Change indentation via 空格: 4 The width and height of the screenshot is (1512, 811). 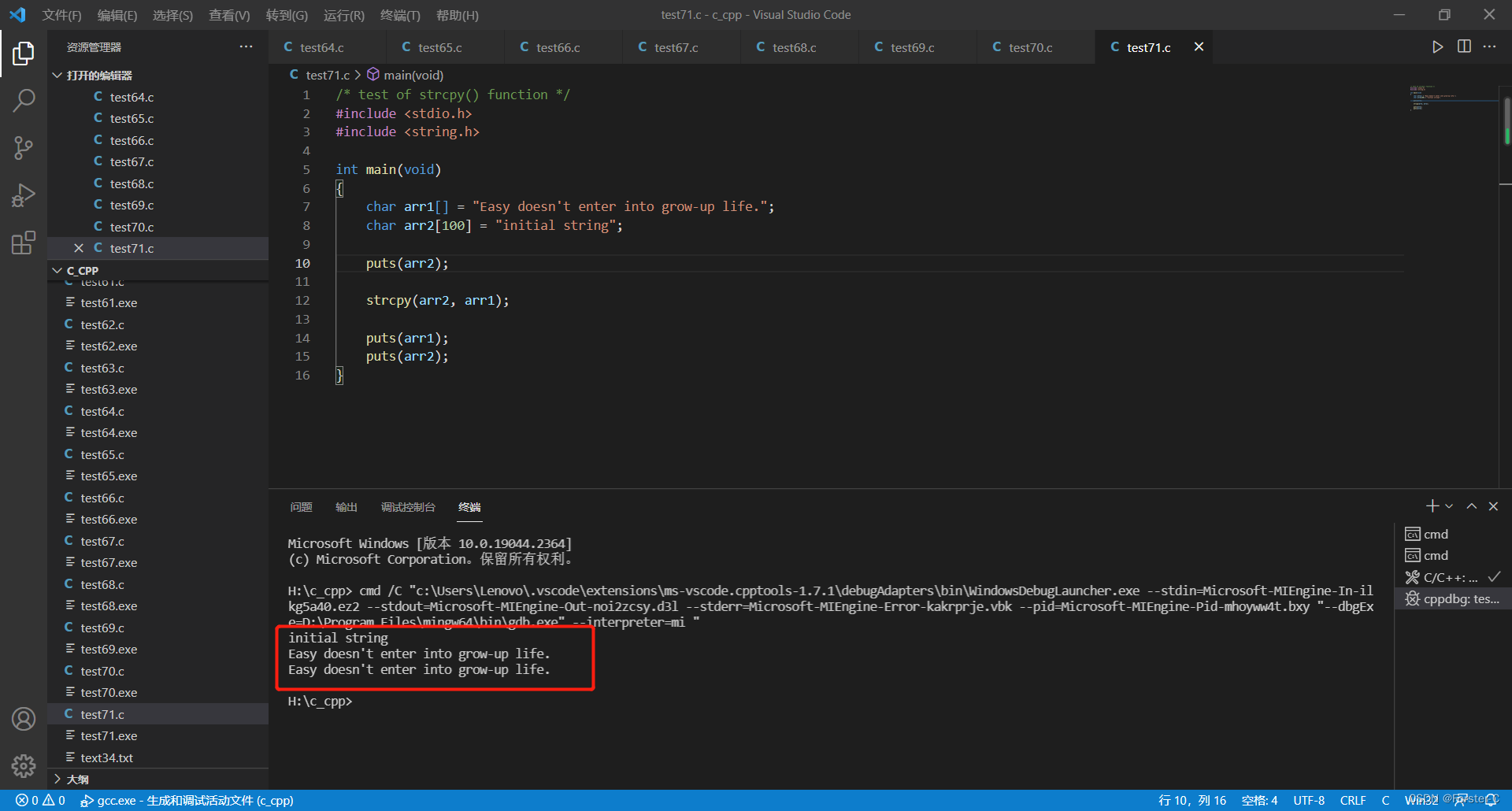pos(1259,800)
